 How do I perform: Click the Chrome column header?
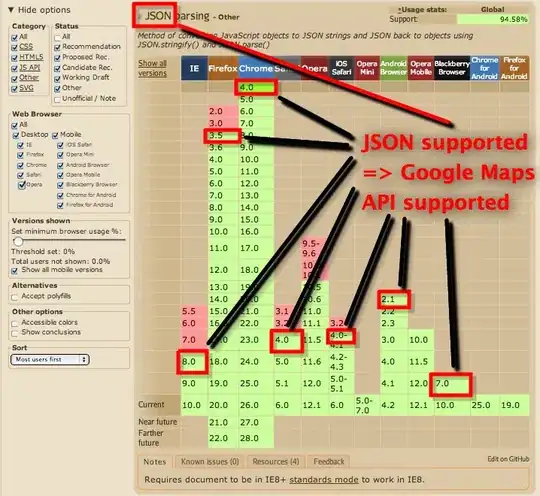point(256,68)
